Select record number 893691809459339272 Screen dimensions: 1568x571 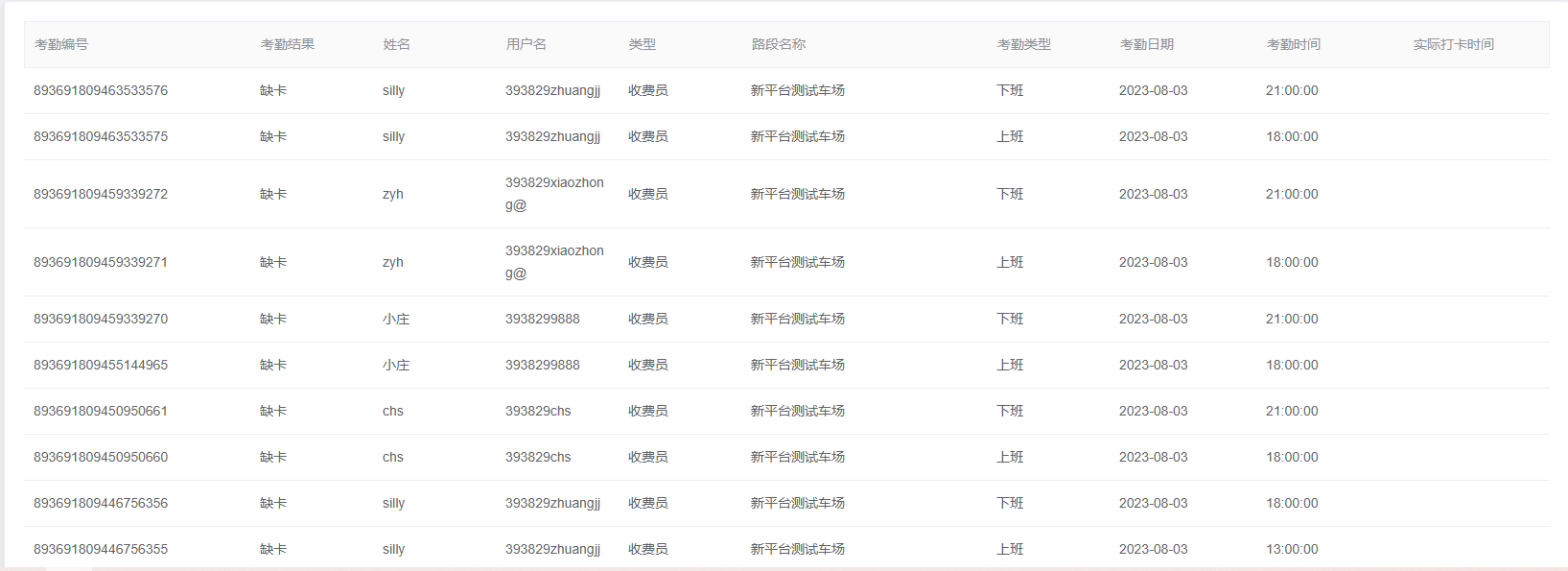click(101, 194)
